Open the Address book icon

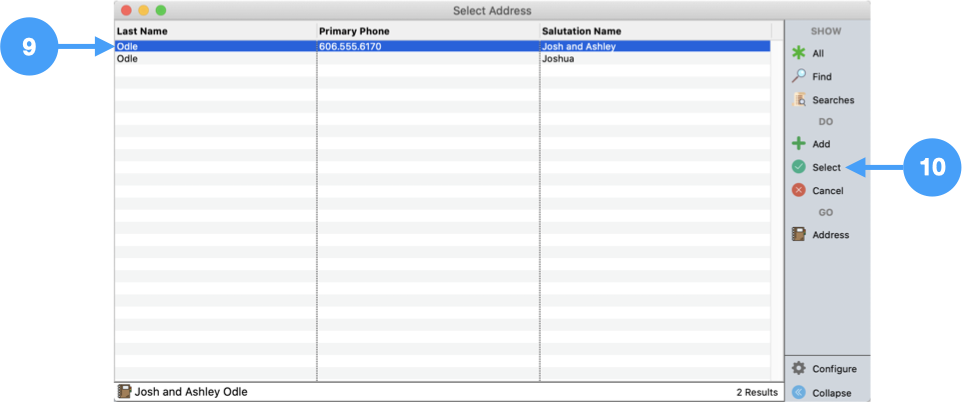pyautogui.click(x=799, y=235)
